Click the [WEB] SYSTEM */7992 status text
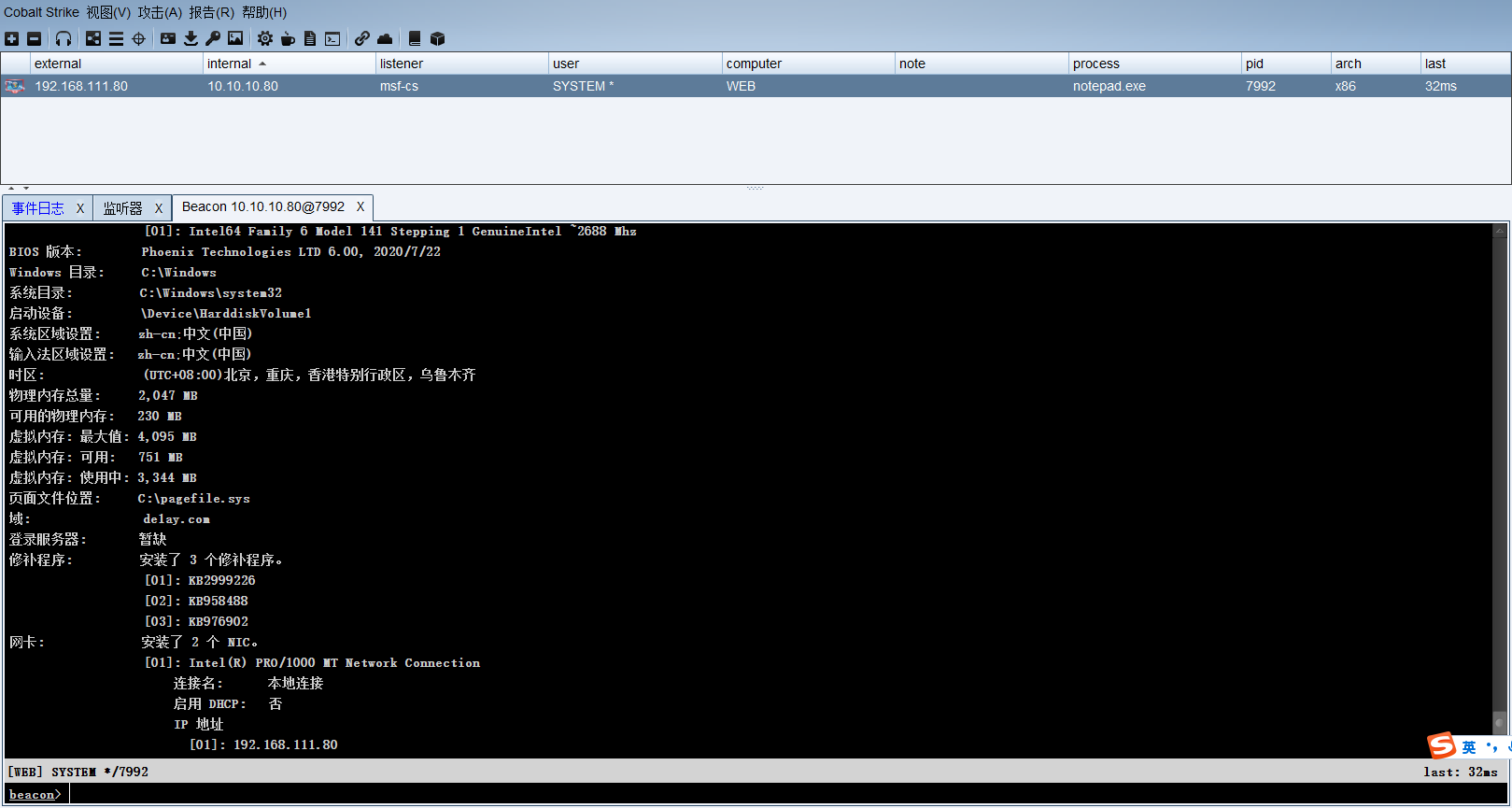This screenshot has width=1512, height=808. tap(78, 772)
